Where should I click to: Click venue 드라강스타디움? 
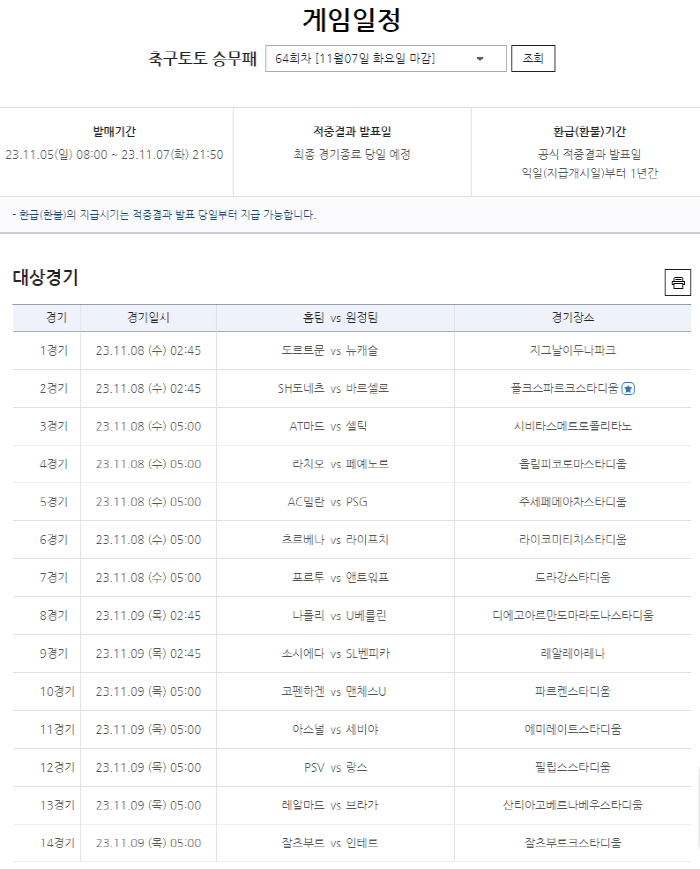pyautogui.click(x=573, y=577)
